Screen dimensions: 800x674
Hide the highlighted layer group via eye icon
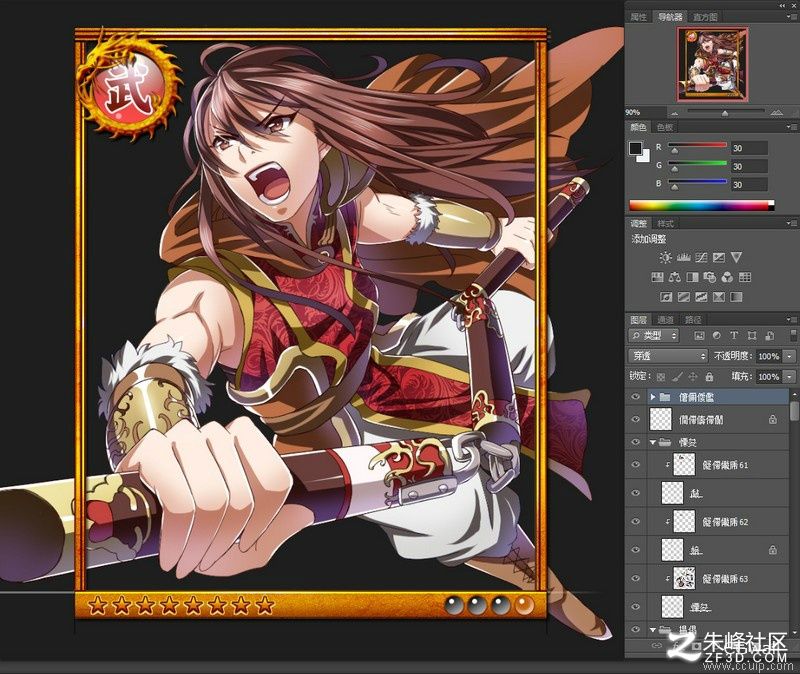635,397
